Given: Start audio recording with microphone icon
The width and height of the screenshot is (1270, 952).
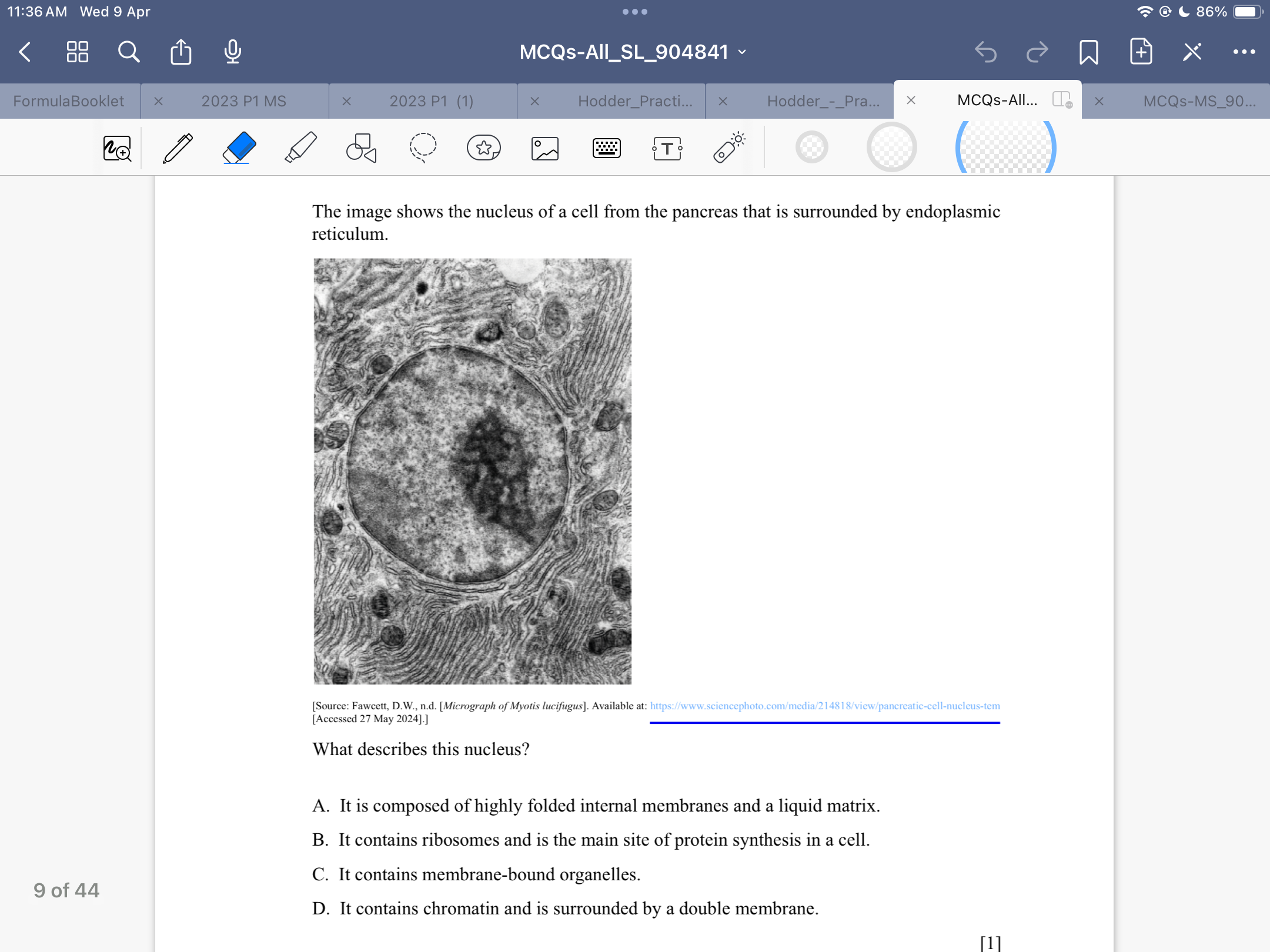Looking at the screenshot, I should pos(232,52).
